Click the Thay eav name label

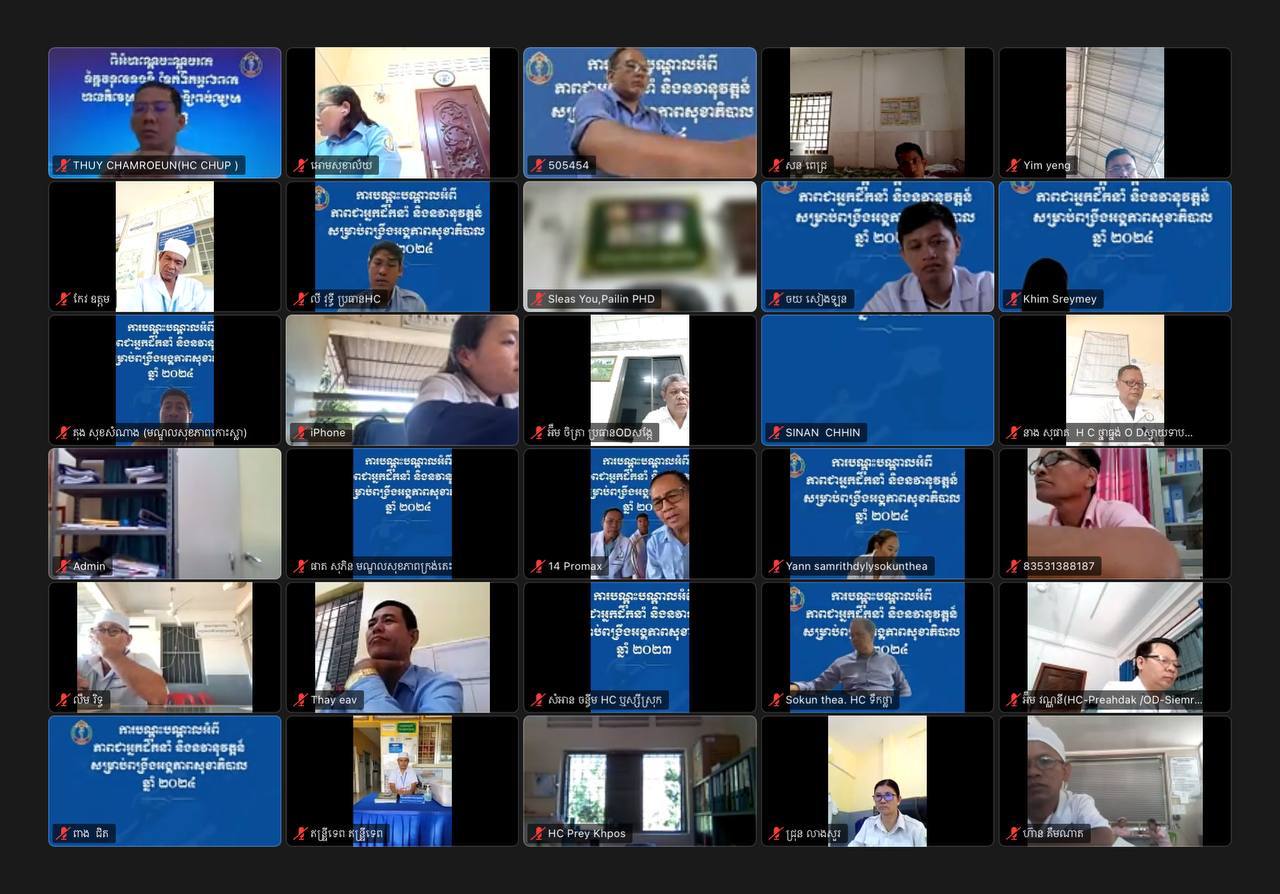point(333,700)
